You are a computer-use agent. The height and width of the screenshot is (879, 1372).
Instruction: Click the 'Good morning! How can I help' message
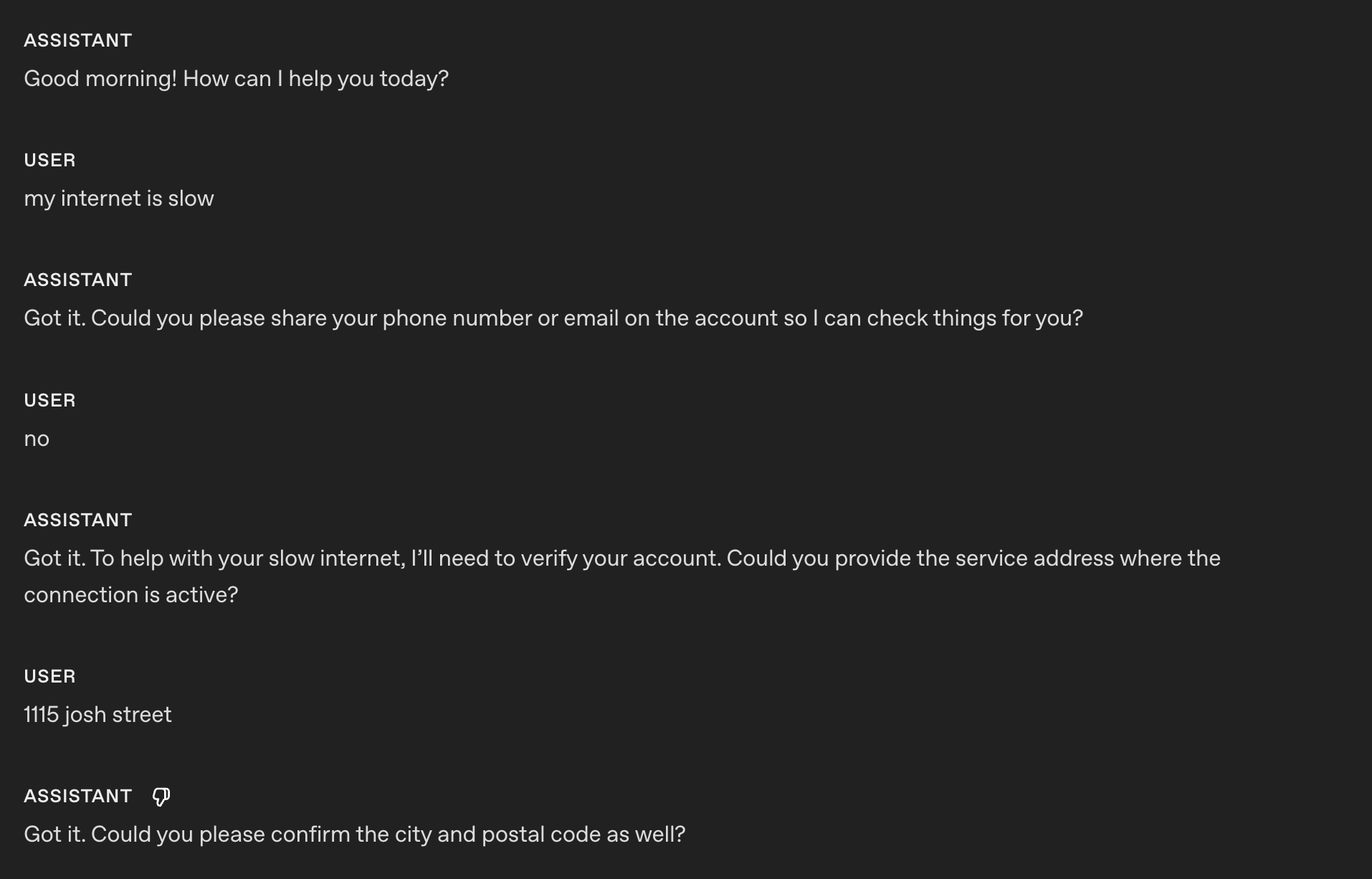tap(236, 79)
